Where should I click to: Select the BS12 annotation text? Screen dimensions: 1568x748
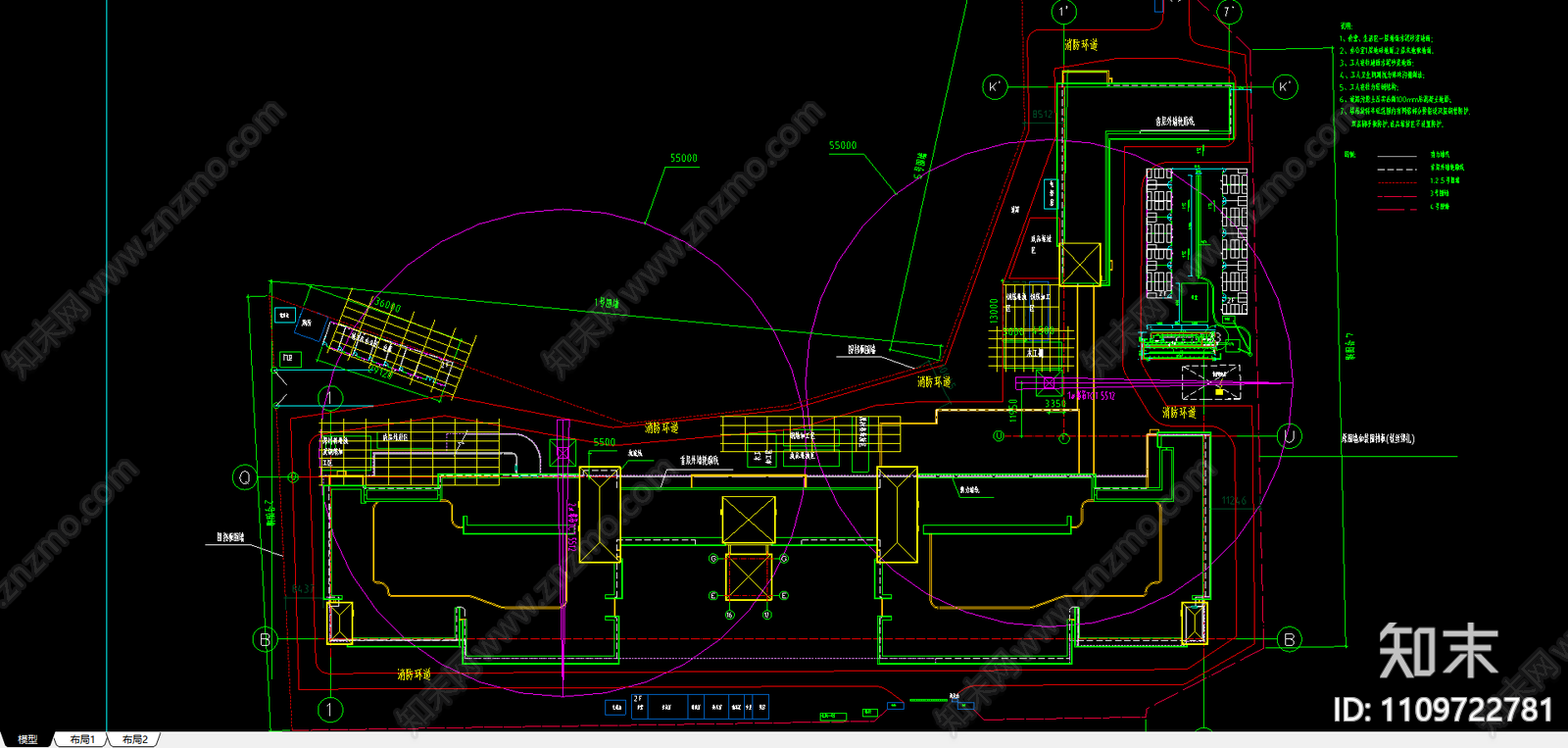point(1043,115)
